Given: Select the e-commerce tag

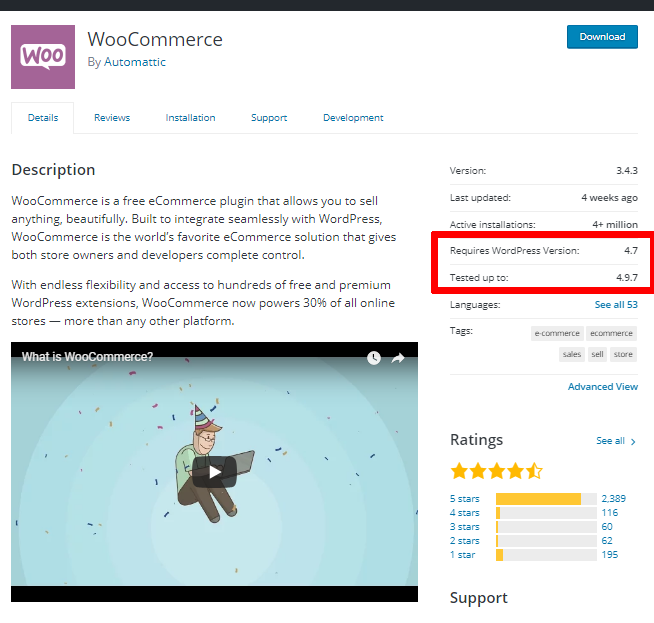Looking at the screenshot, I should (x=555, y=334).
